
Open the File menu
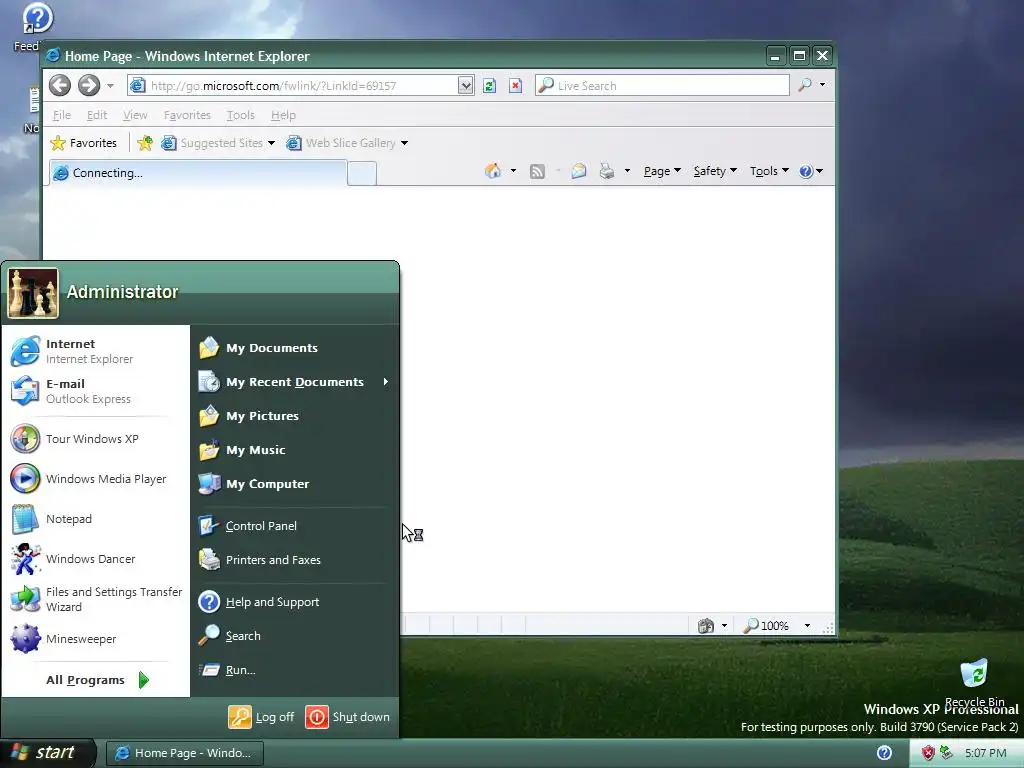61,115
